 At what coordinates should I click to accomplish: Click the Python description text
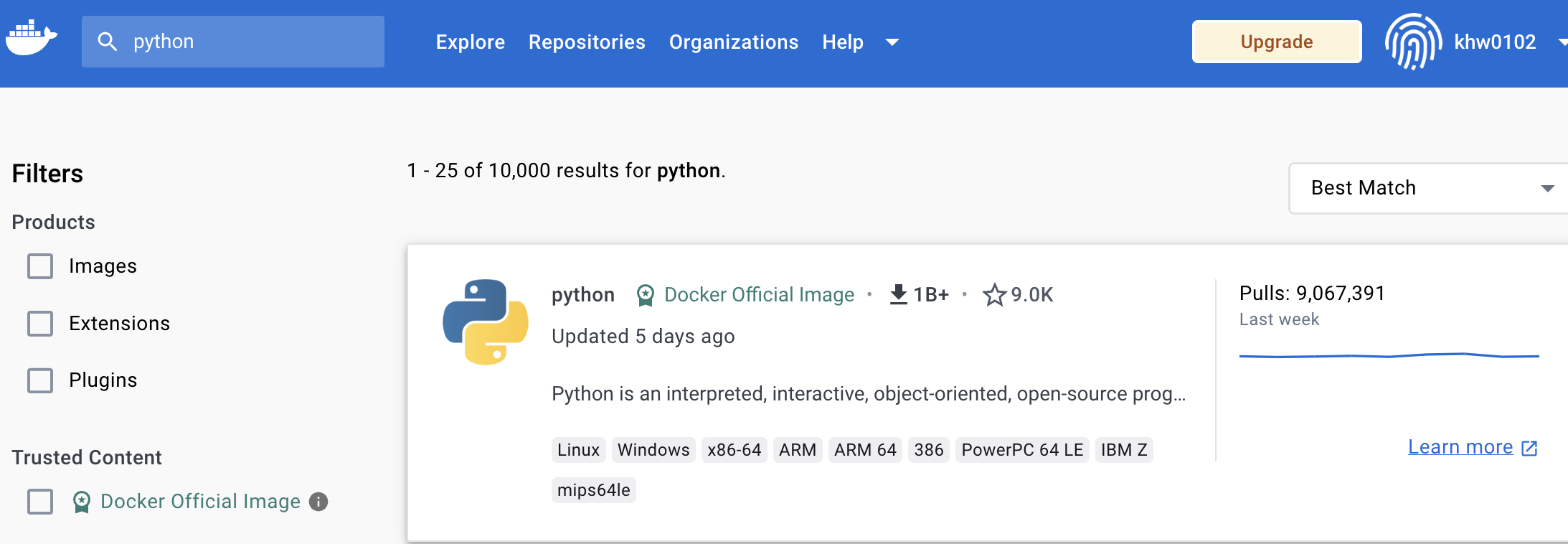click(869, 394)
